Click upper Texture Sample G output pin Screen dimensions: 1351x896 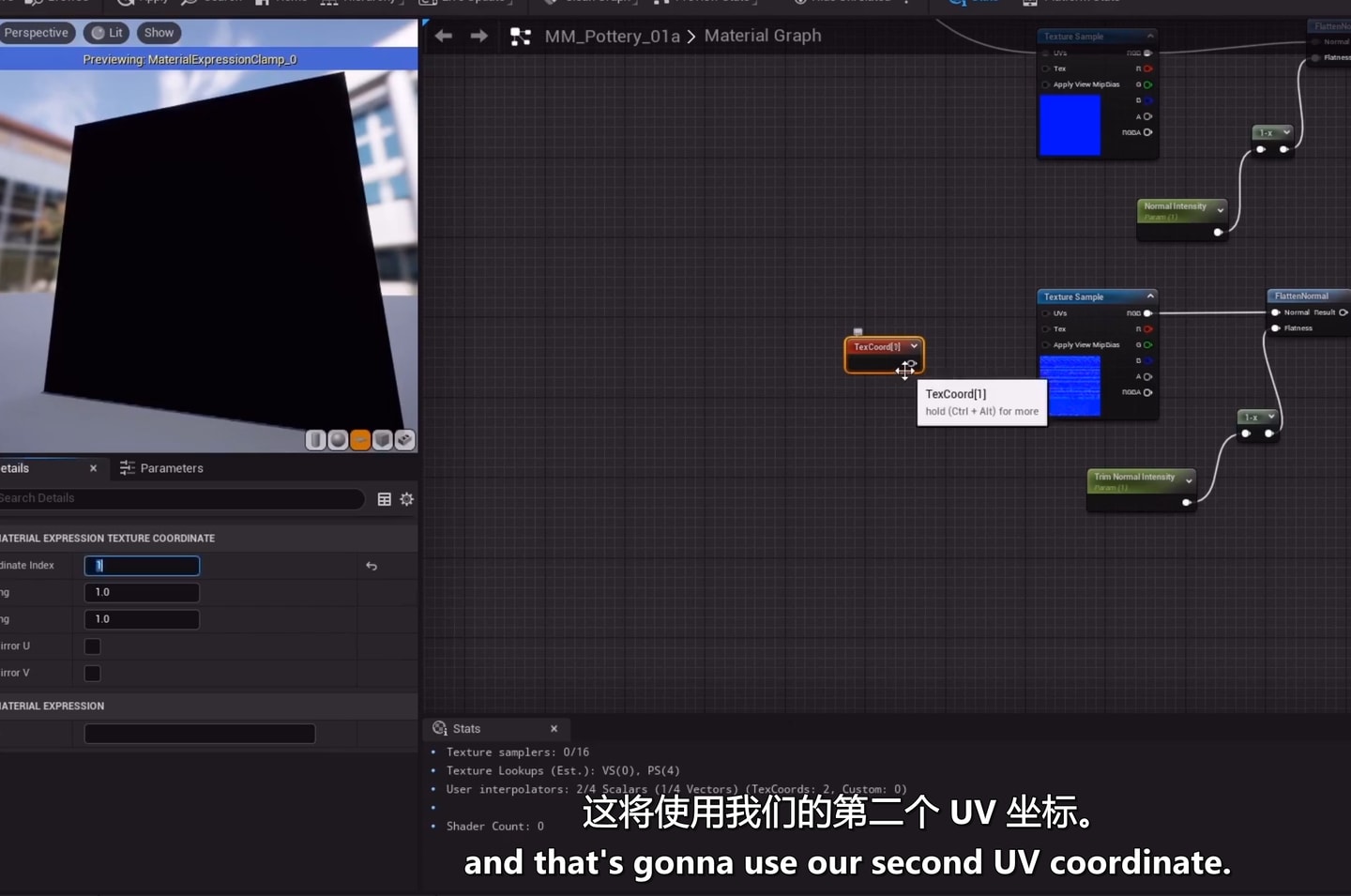tap(1147, 84)
